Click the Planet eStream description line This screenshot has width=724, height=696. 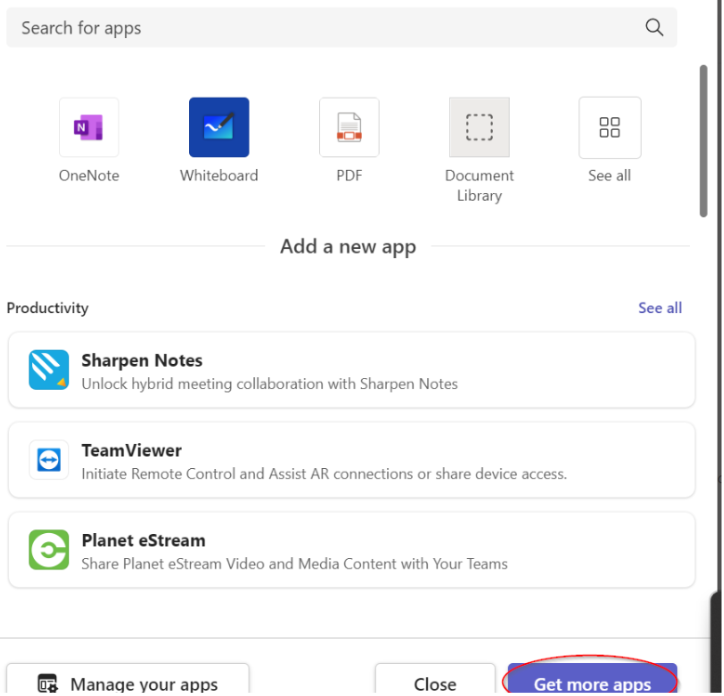coord(295,564)
